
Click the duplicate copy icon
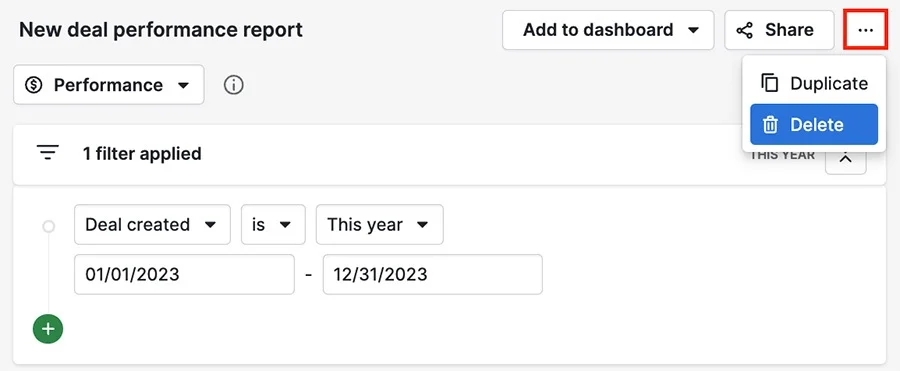click(770, 83)
